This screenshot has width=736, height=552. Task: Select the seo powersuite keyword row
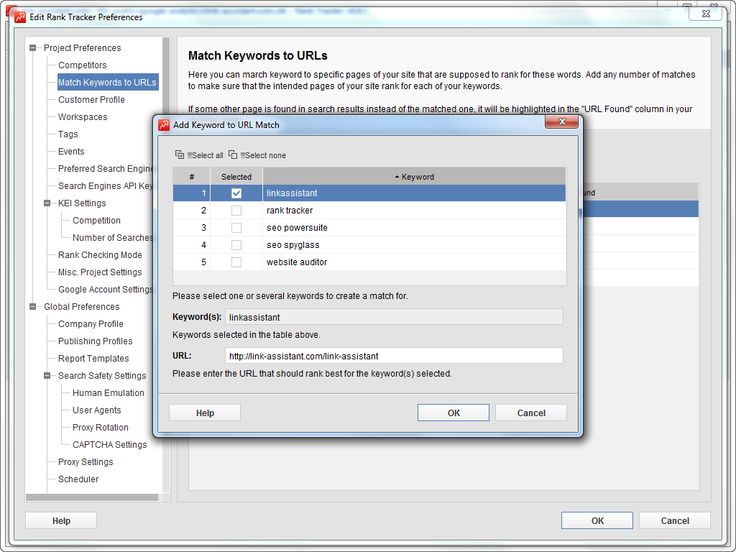click(369, 228)
